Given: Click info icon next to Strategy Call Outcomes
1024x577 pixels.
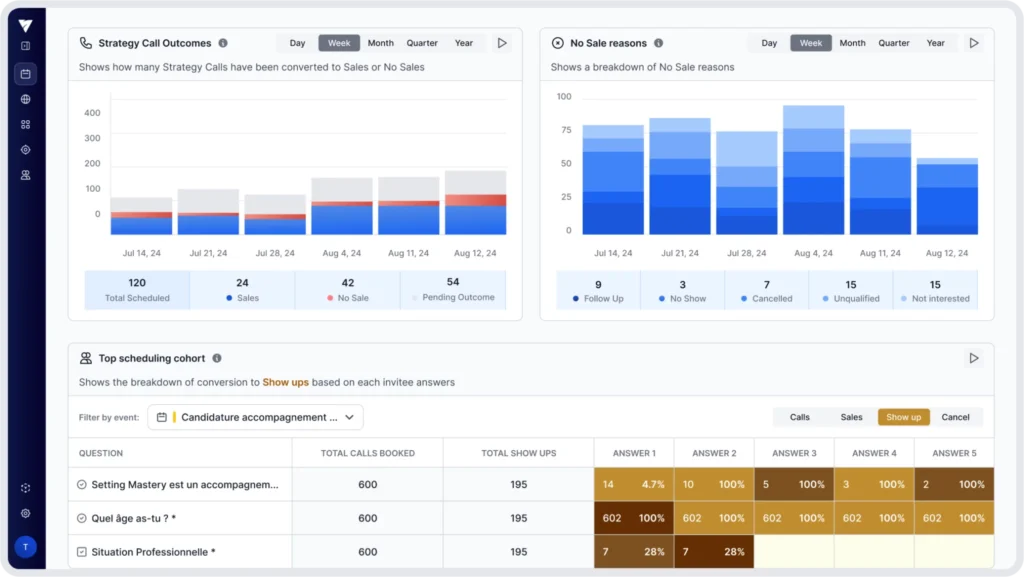Looking at the screenshot, I should click(223, 43).
